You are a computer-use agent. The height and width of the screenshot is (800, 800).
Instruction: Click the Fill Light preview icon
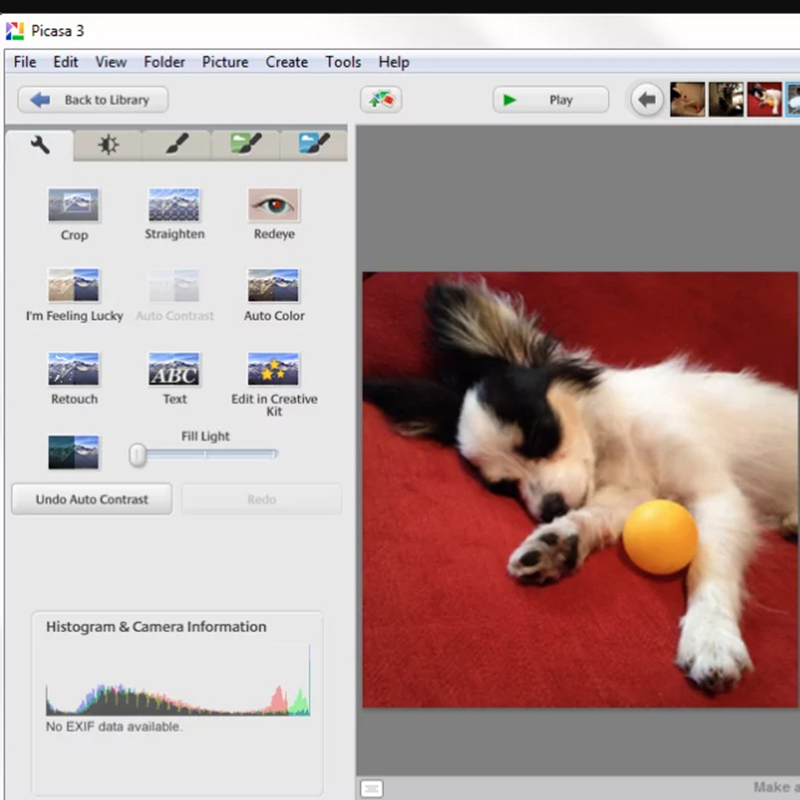(x=74, y=452)
